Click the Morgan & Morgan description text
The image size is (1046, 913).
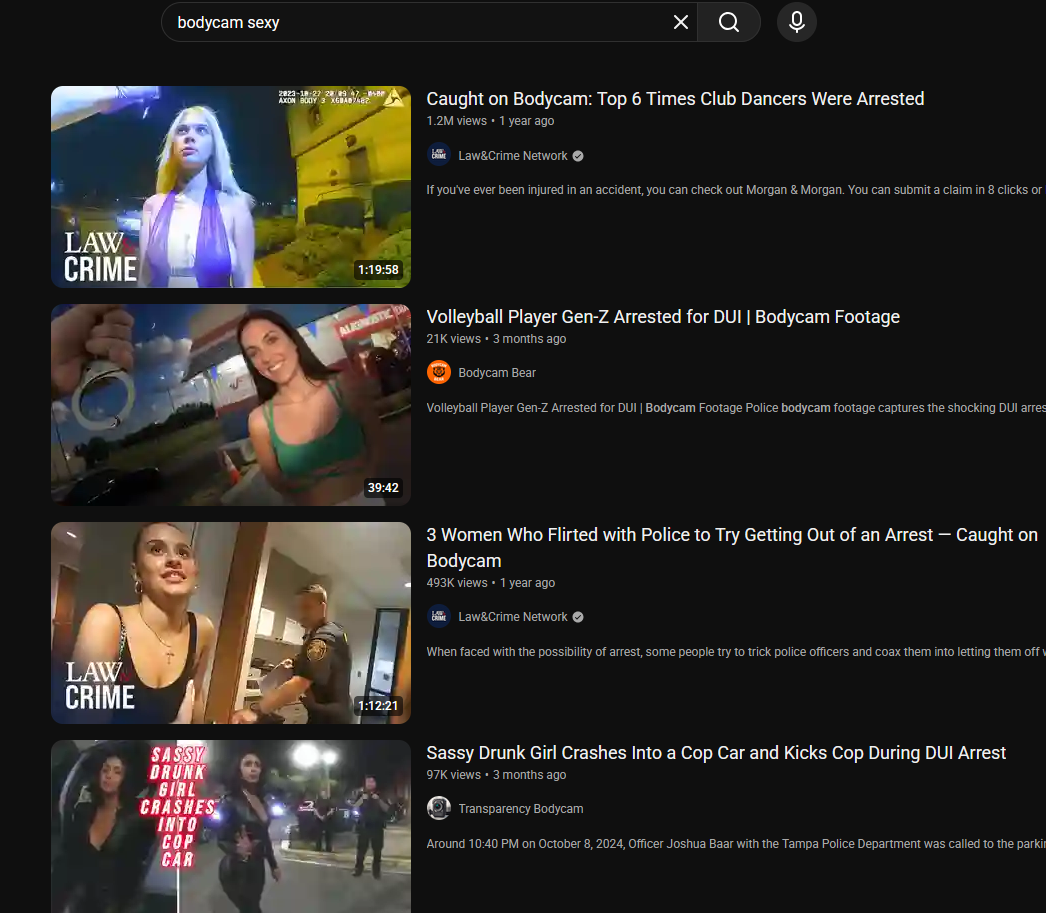pyautogui.click(x=736, y=190)
